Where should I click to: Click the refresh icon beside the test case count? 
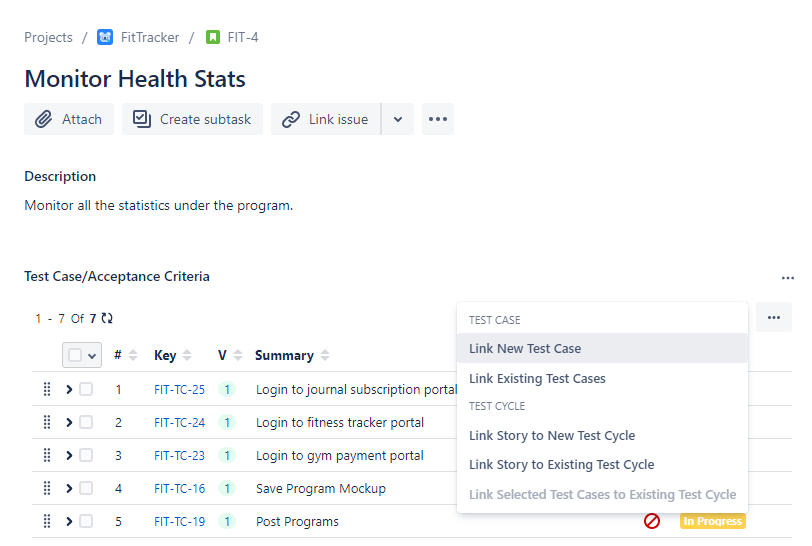(x=107, y=319)
